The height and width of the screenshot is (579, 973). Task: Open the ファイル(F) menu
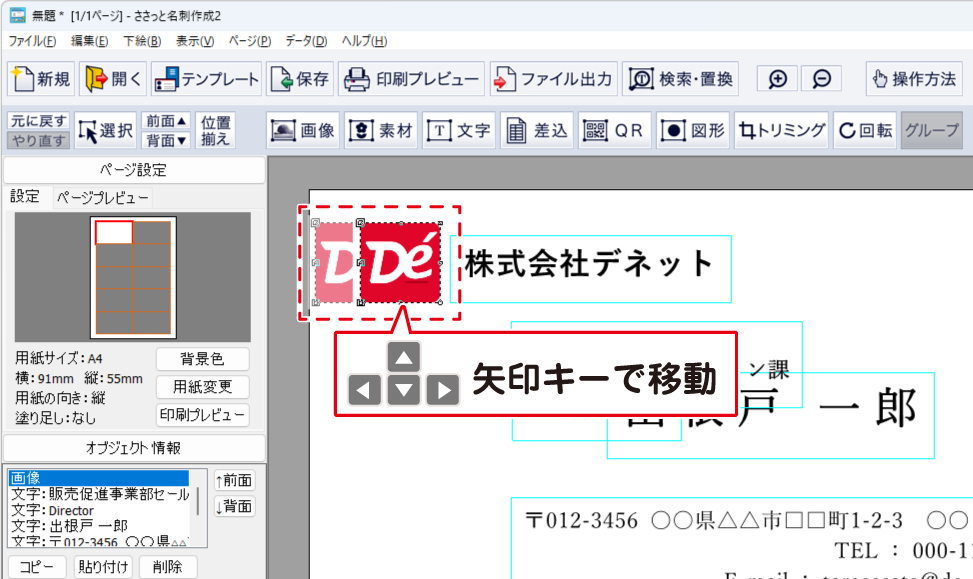[x=32, y=41]
